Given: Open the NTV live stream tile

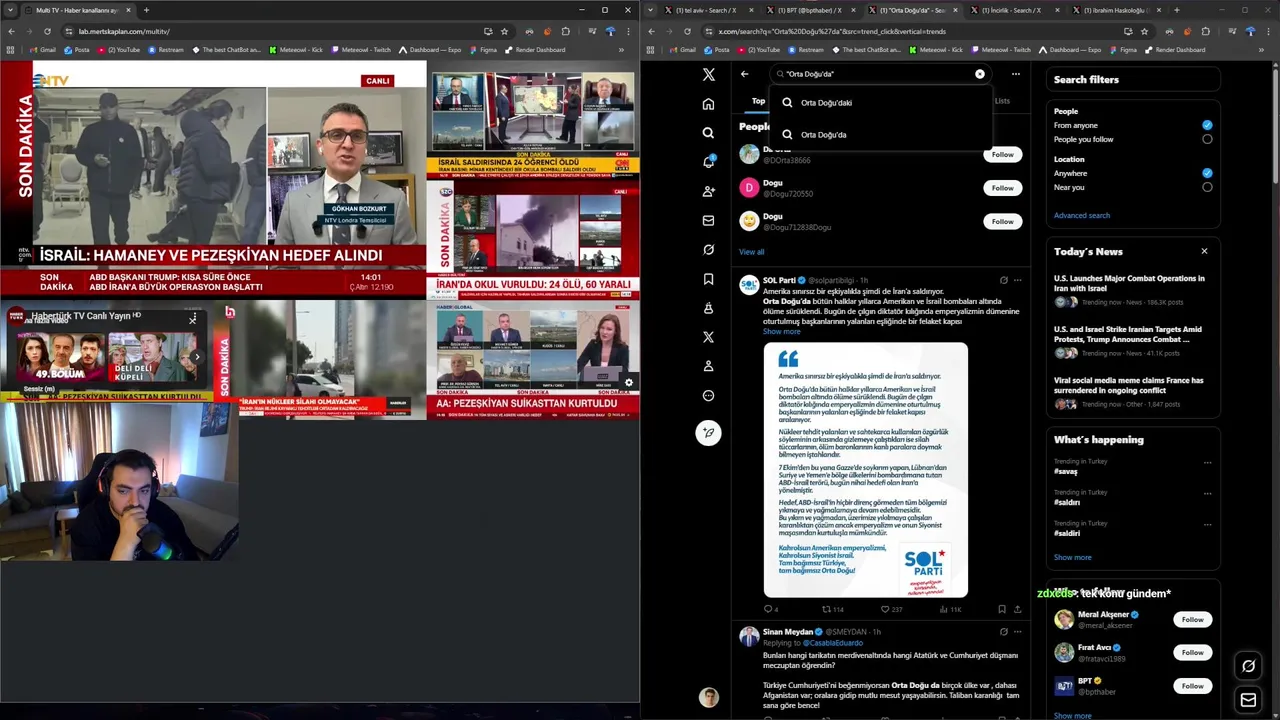Looking at the screenshot, I should 213,179.
